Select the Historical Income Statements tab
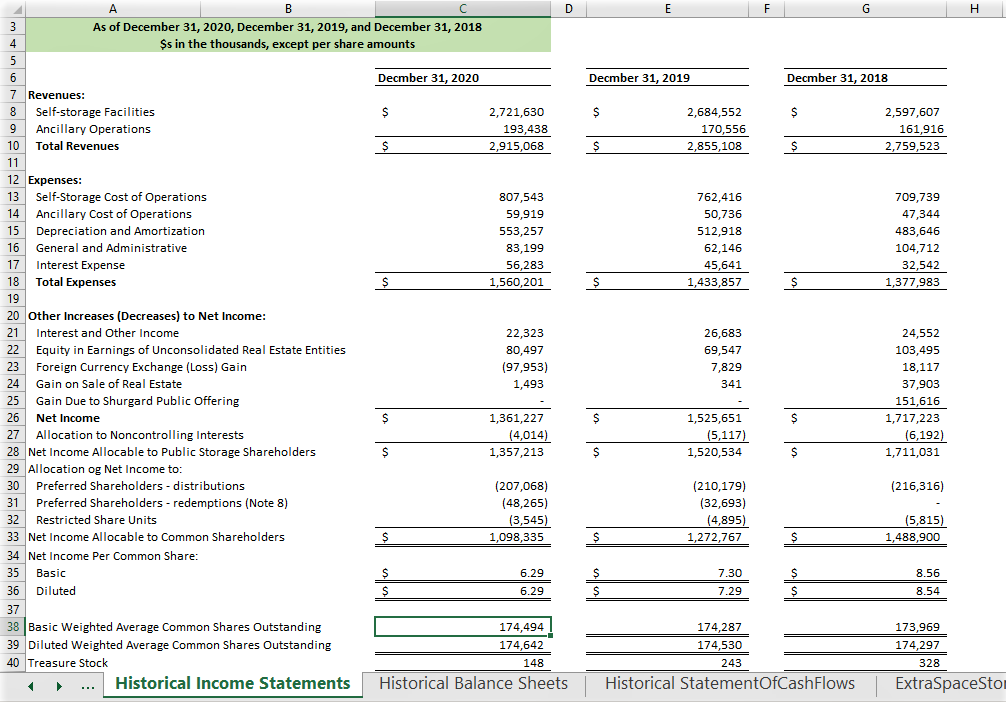The width and height of the screenshot is (1006, 702). (x=232, y=684)
